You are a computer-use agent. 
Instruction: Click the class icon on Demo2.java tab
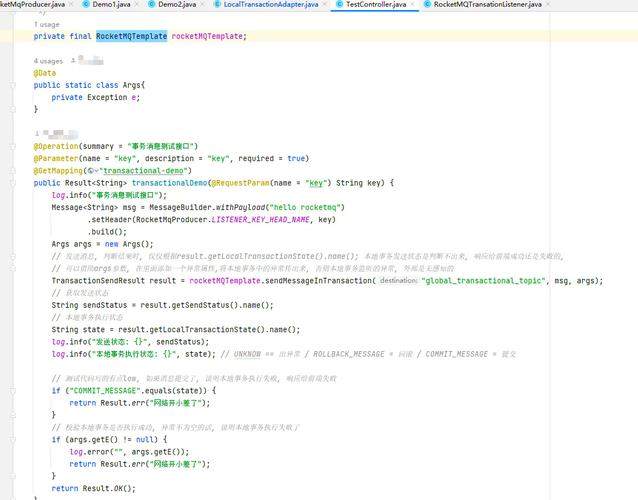pyautogui.click(x=151, y=4)
